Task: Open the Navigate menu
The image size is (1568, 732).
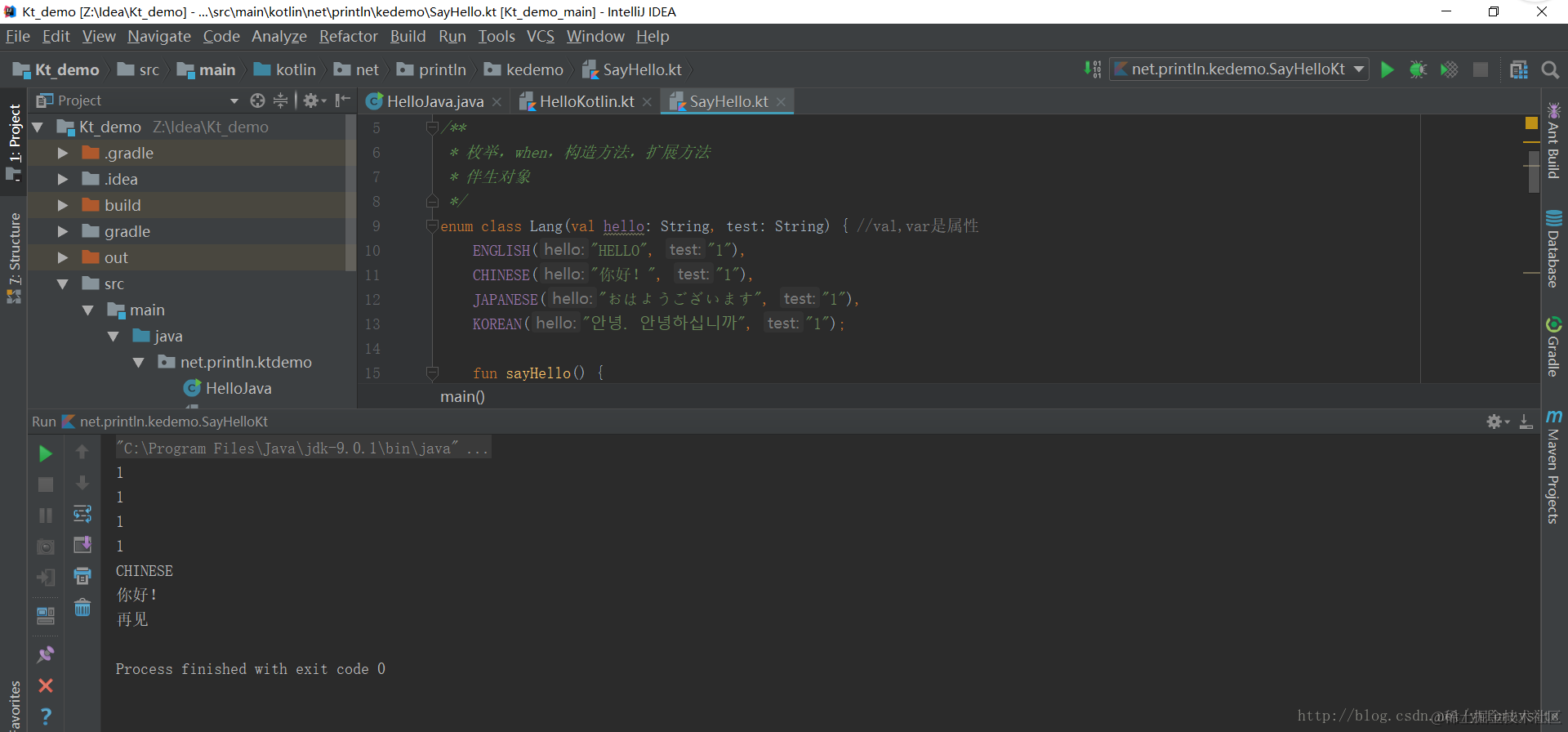Action: pyautogui.click(x=158, y=37)
